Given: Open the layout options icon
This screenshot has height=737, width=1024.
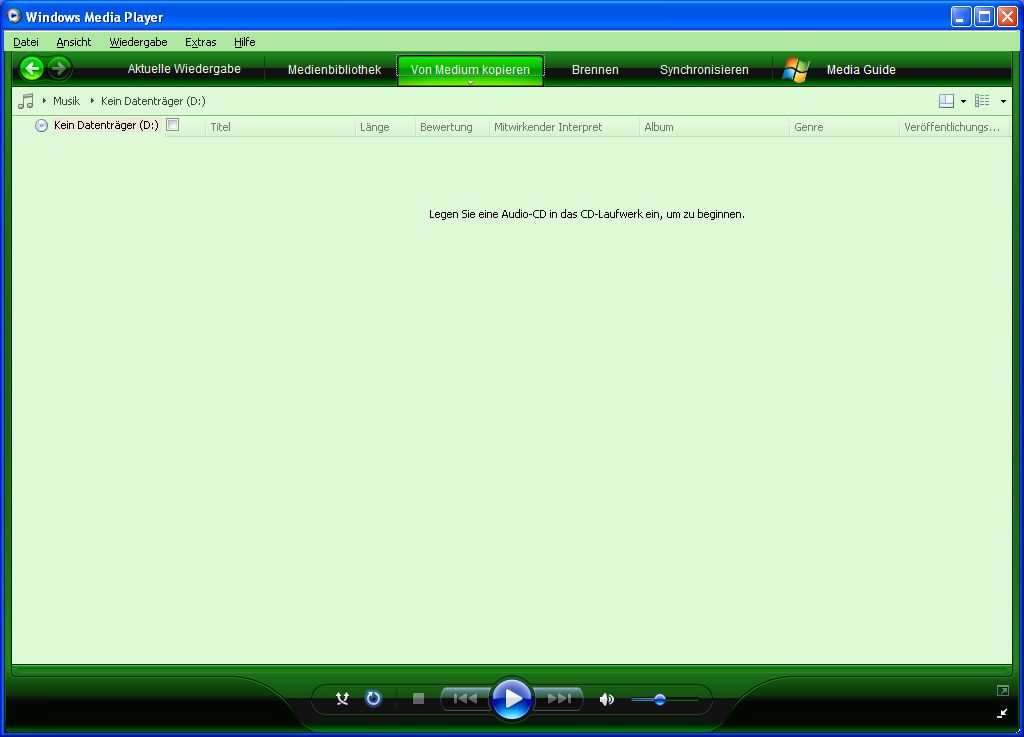Looking at the screenshot, I should 946,101.
